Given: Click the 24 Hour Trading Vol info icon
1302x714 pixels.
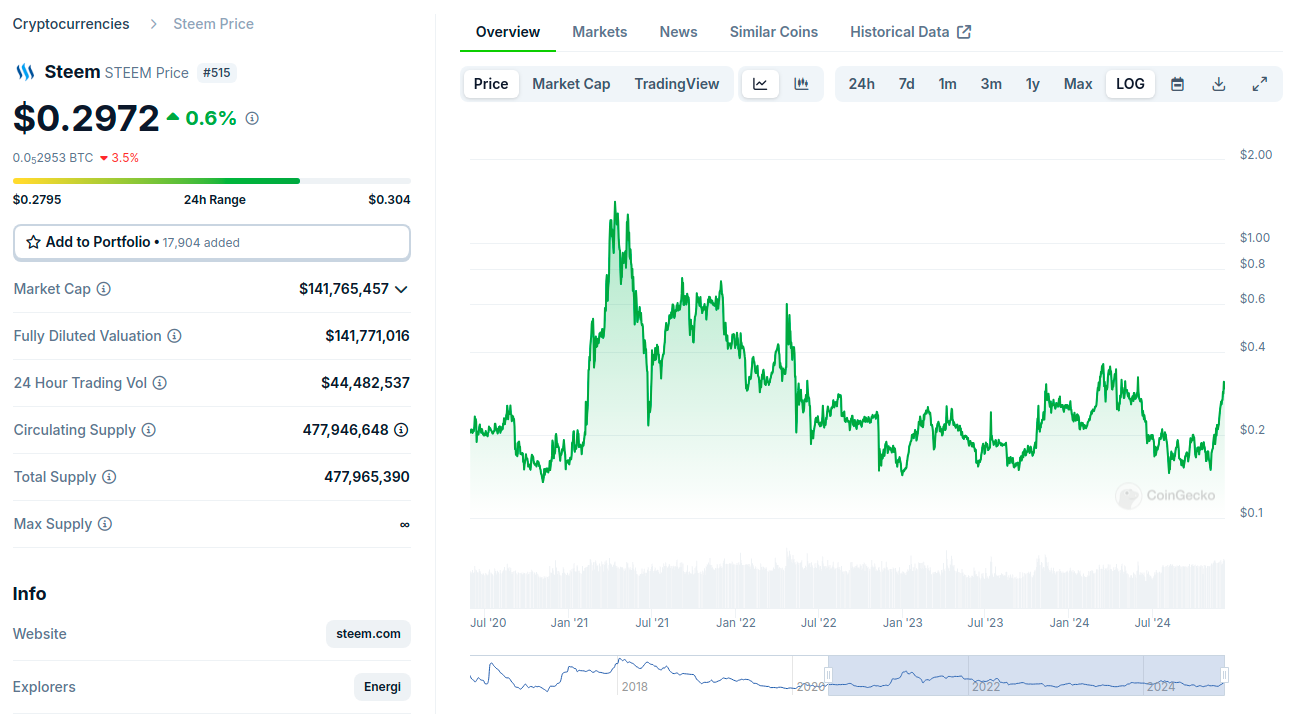Looking at the screenshot, I should (160, 383).
